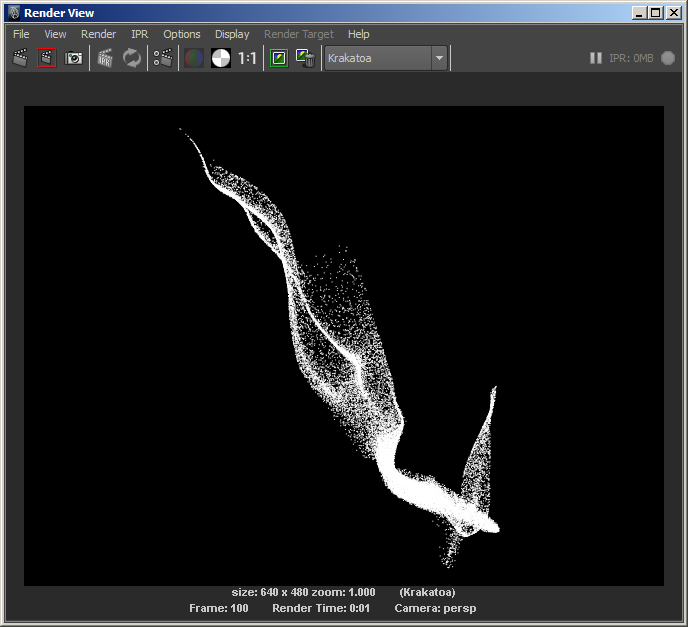Start the IPR render clapperboard icon
688x627 pixels.
point(105,58)
